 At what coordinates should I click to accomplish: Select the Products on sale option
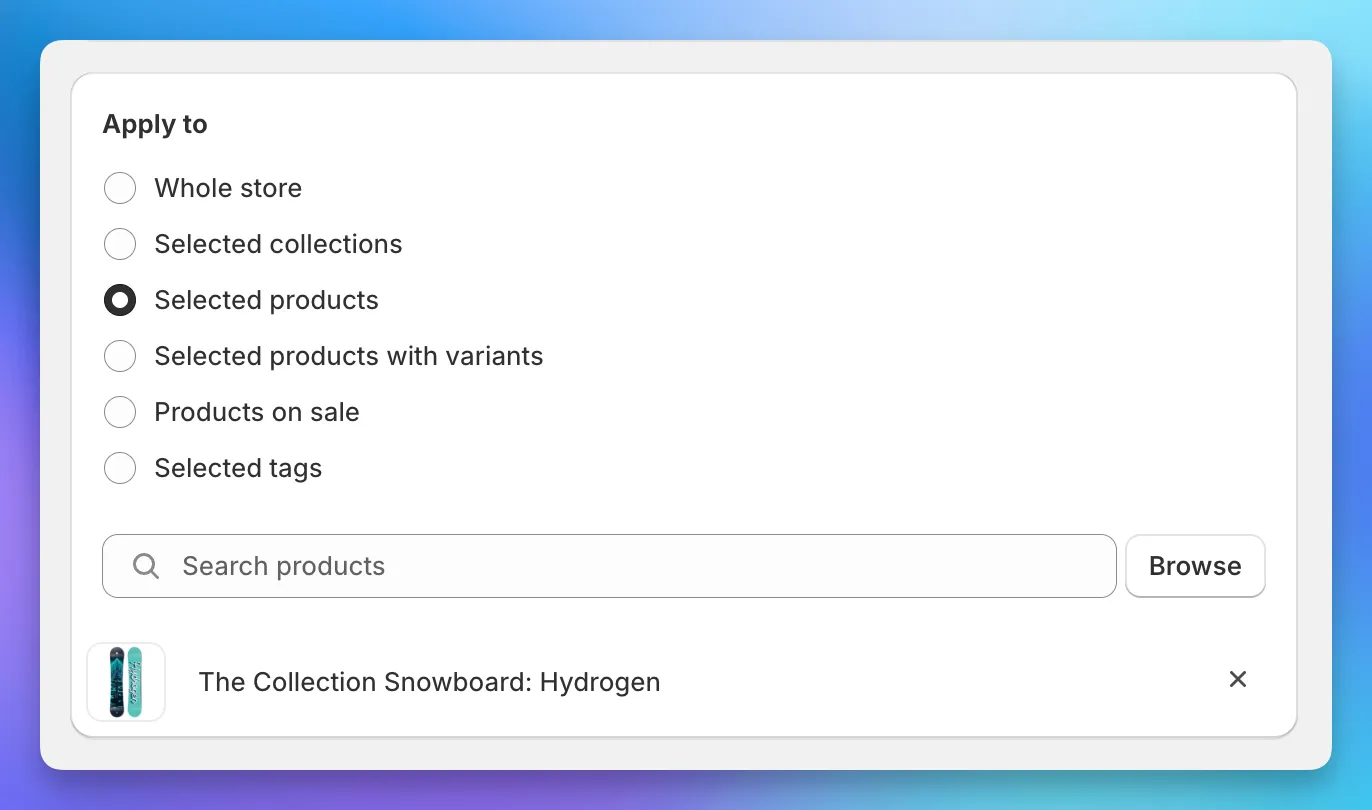pos(119,412)
